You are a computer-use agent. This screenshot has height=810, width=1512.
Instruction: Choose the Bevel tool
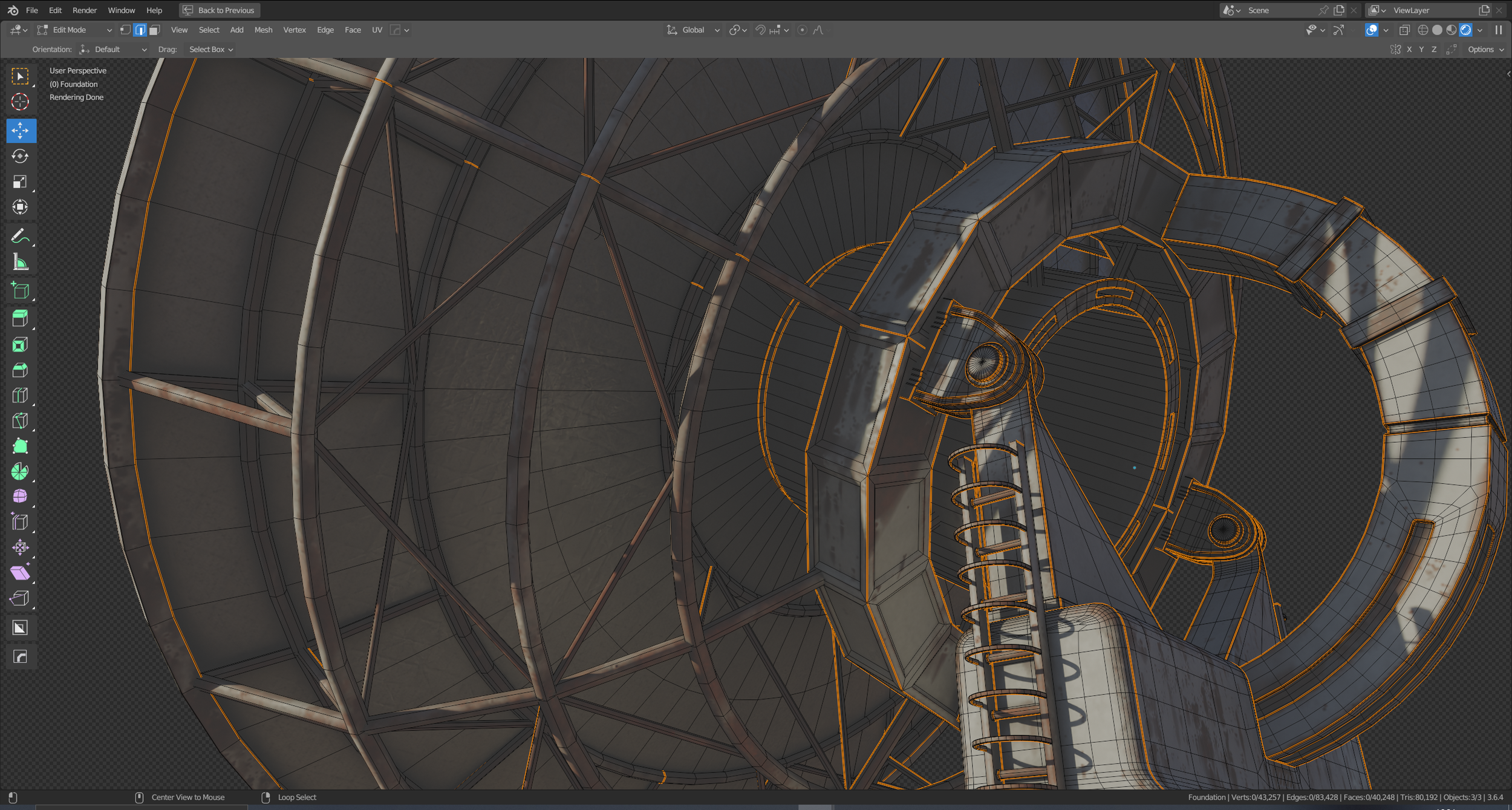(20, 370)
